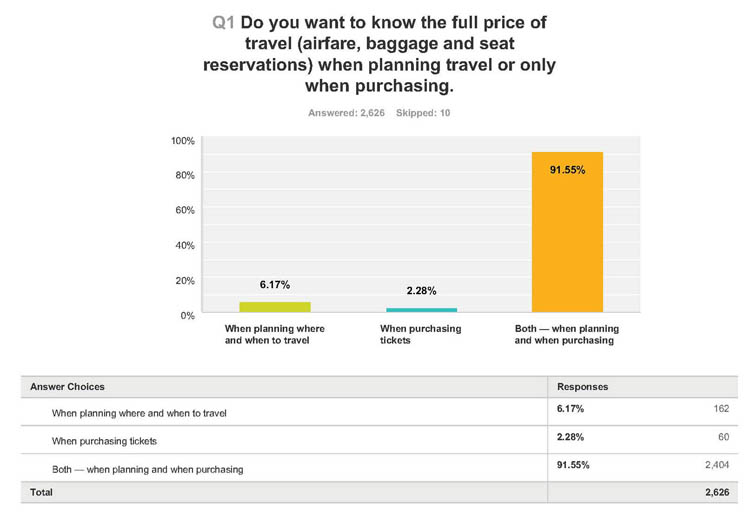Click the 'Responses' column header

pos(583,386)
